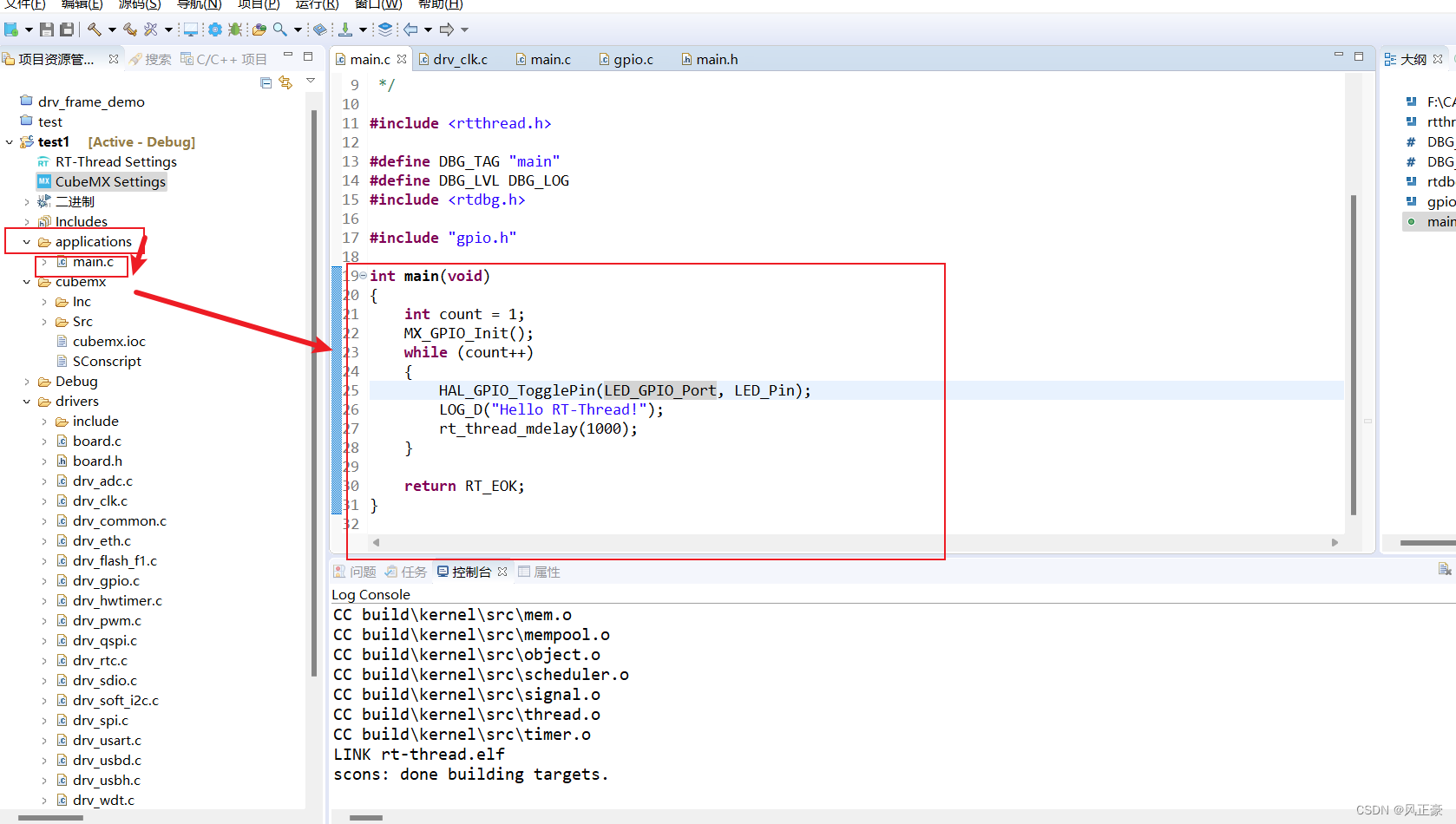Image resolution: width=1456 pixels, height=824 pixels.
Task: Click the editor vertical scrollbar
Action: [x=1353, y=354]
